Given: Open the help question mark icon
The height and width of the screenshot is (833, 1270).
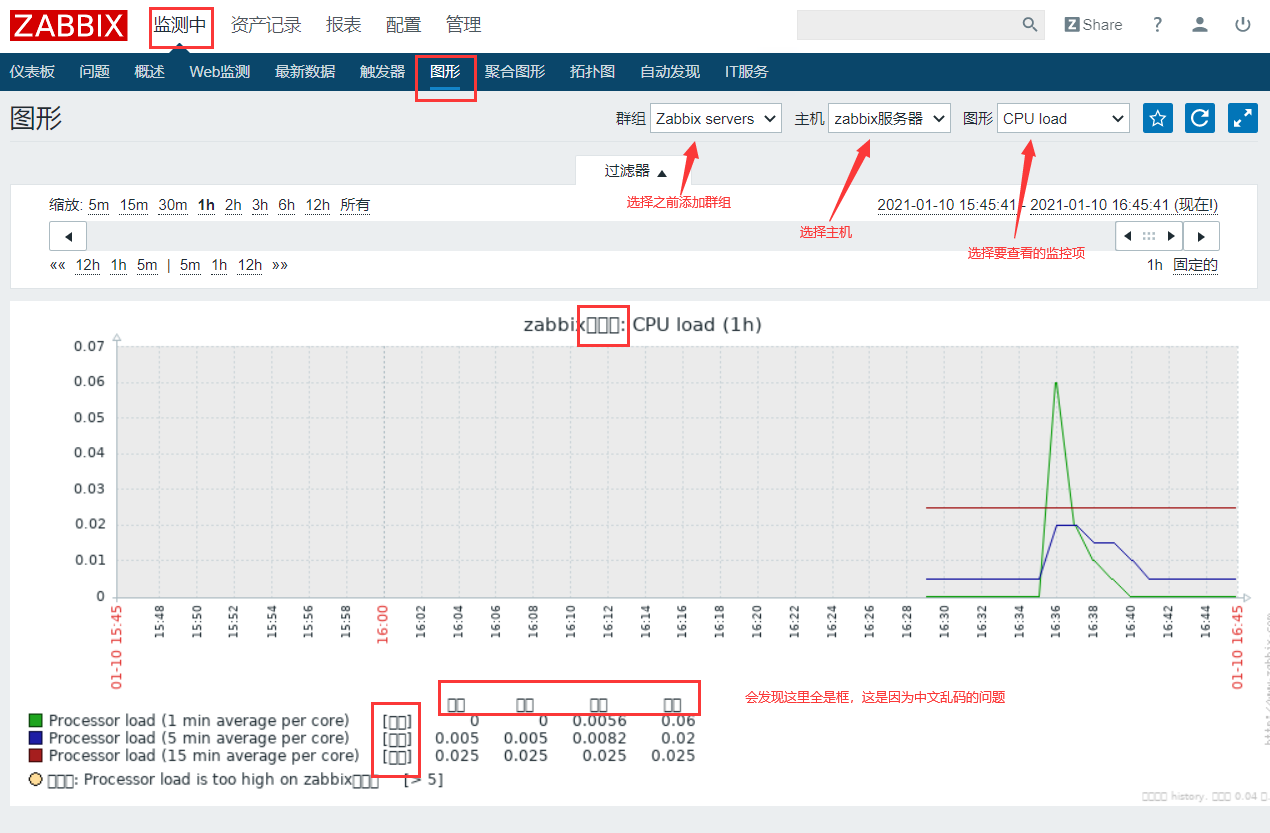Looking at the screenshot, I should tap(1158, 25).
